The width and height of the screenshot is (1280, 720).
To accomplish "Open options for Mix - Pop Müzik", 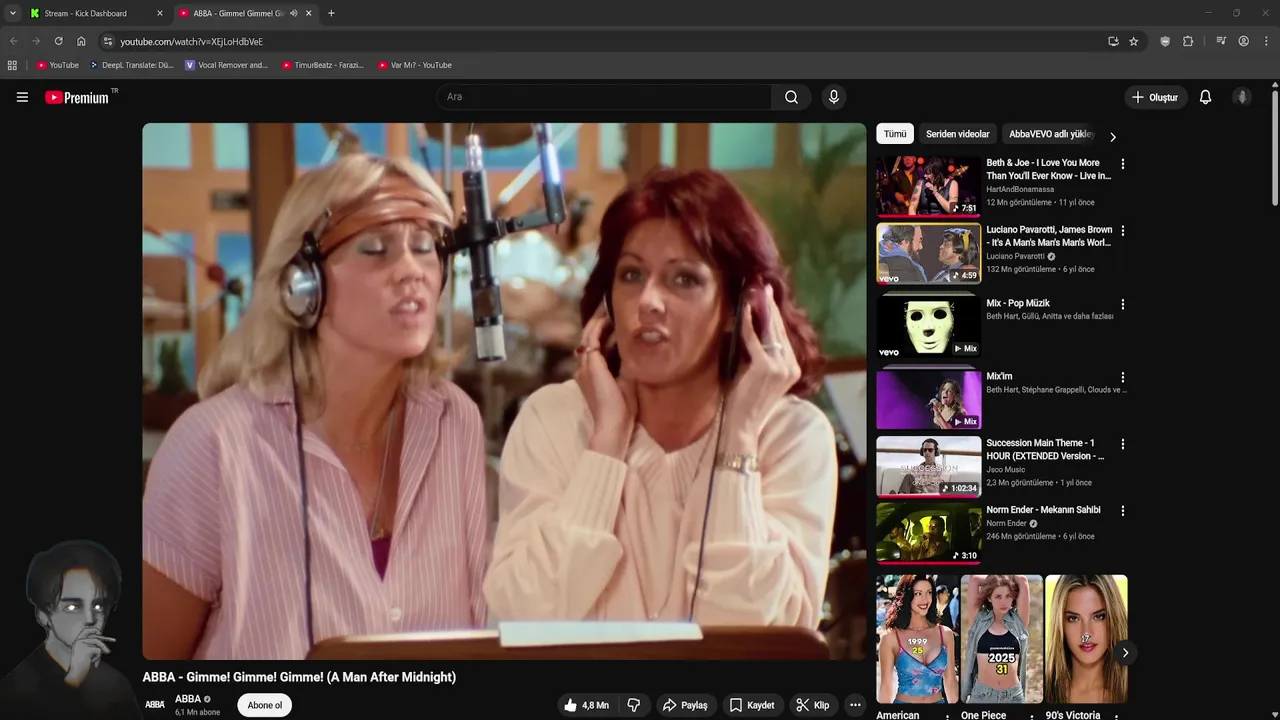I will (1122, 304).
